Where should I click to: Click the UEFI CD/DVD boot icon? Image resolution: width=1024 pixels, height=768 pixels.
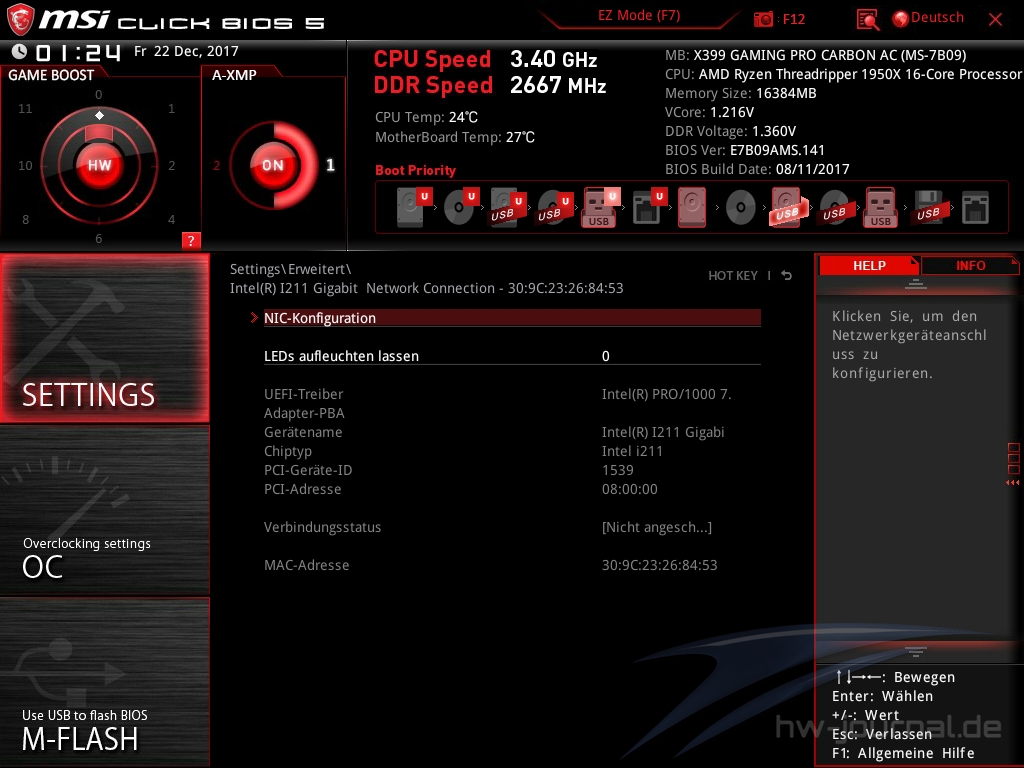[461, 207]
